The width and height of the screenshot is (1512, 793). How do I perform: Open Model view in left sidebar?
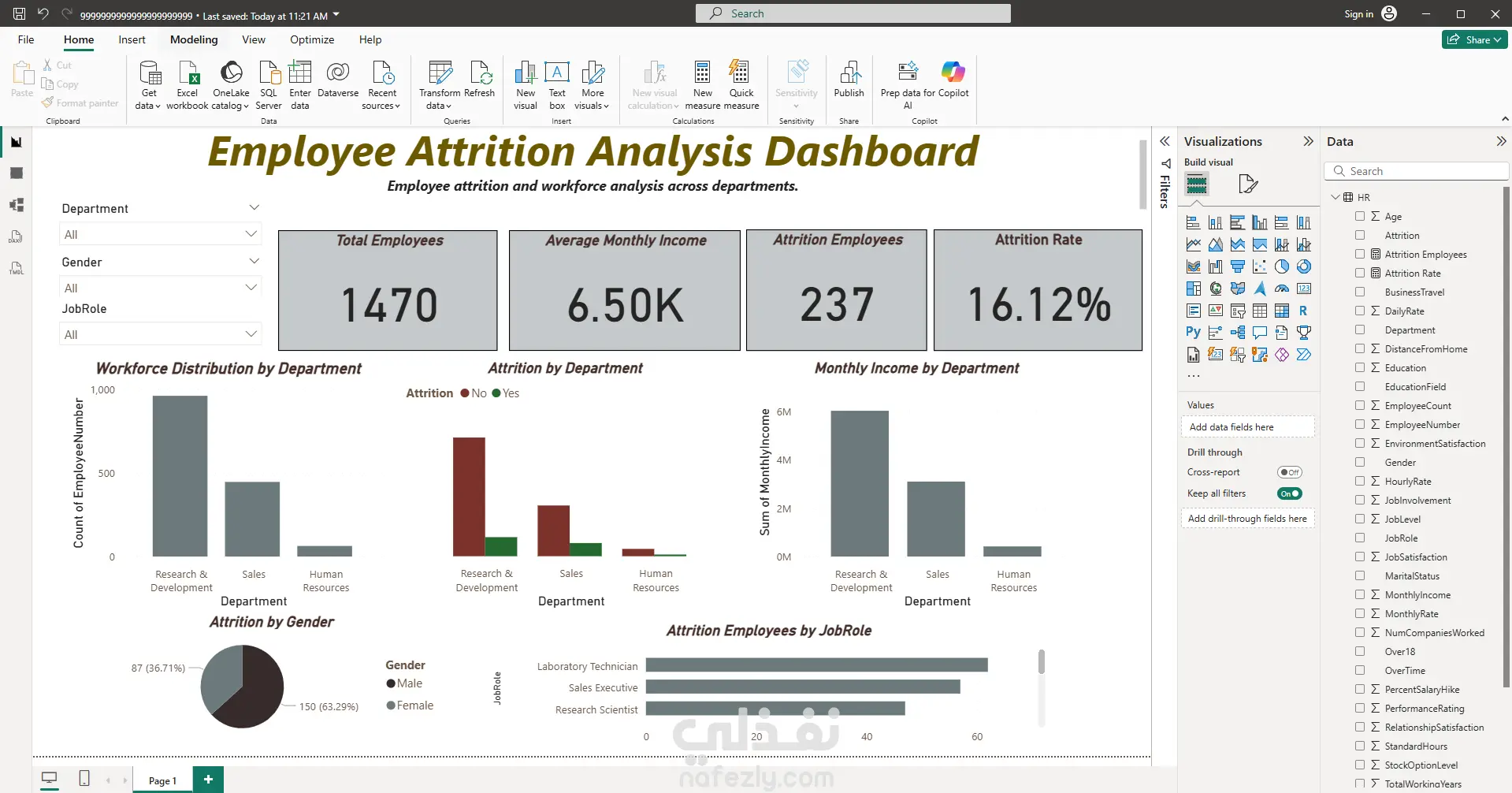coord(17,205)
